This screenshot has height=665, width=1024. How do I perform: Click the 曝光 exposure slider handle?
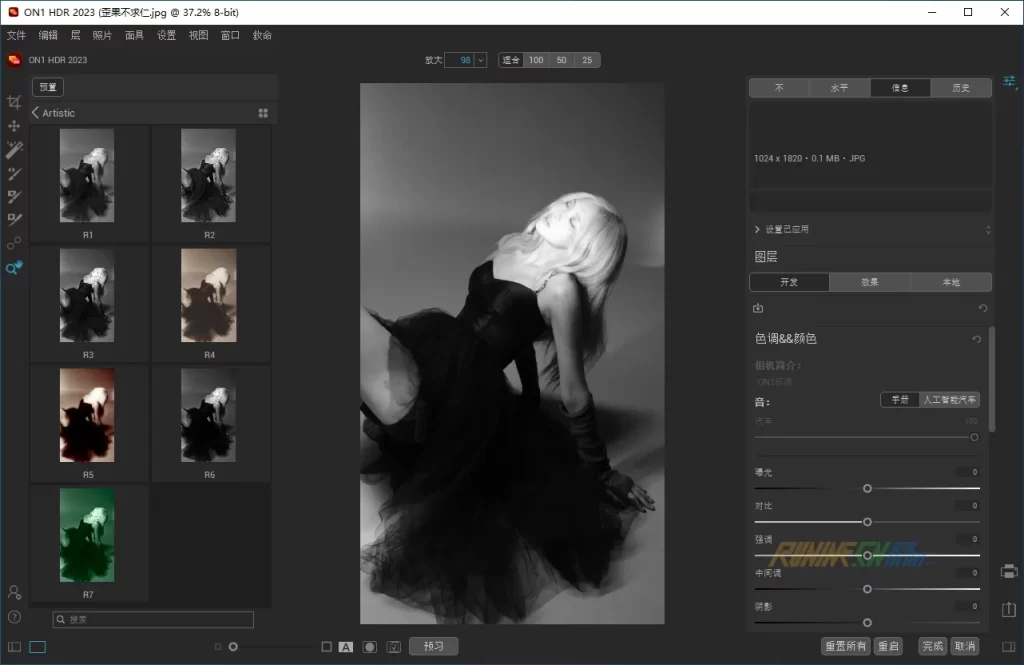[x=867, y=488]
